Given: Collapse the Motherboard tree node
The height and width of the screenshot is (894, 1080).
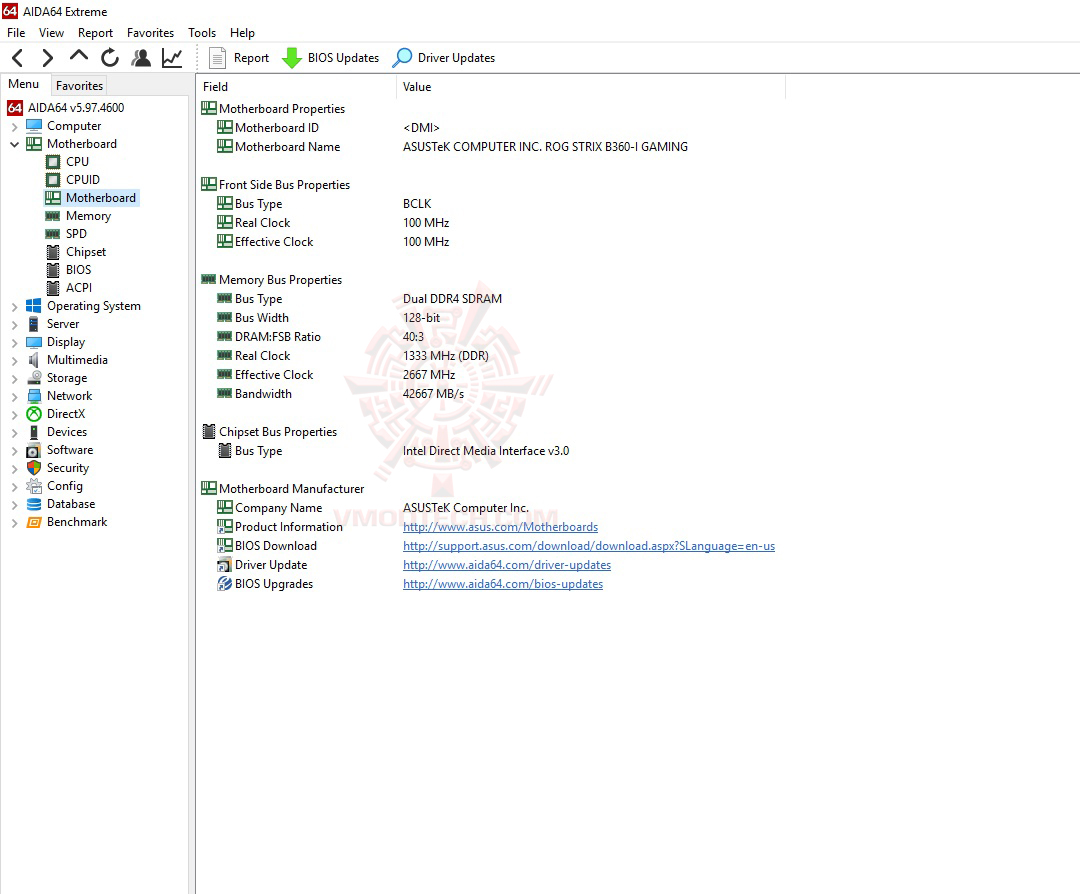Looking at the screenshot, I should (14, 145).
